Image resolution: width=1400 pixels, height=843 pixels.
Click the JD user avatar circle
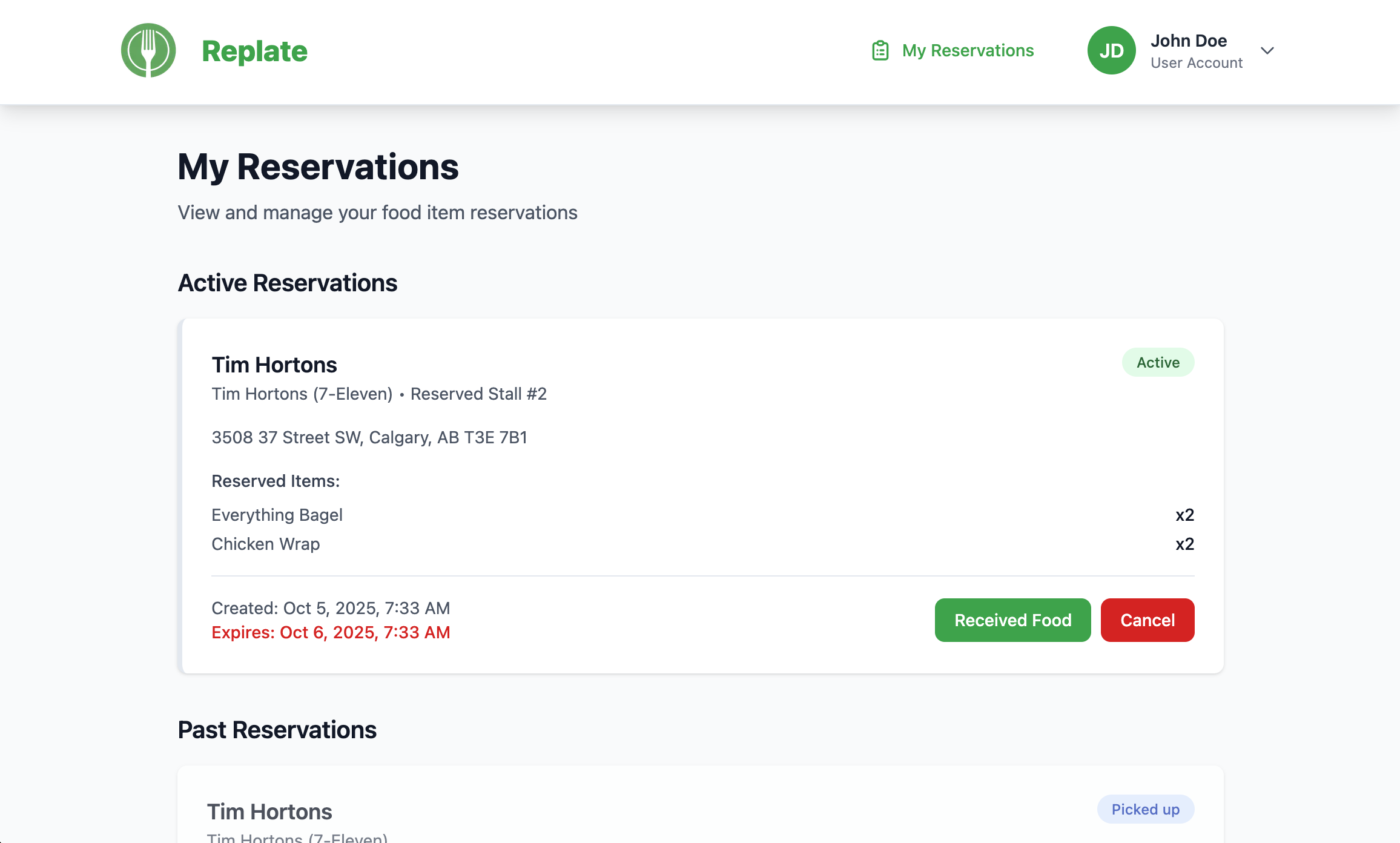click(x=1111, y=50)
